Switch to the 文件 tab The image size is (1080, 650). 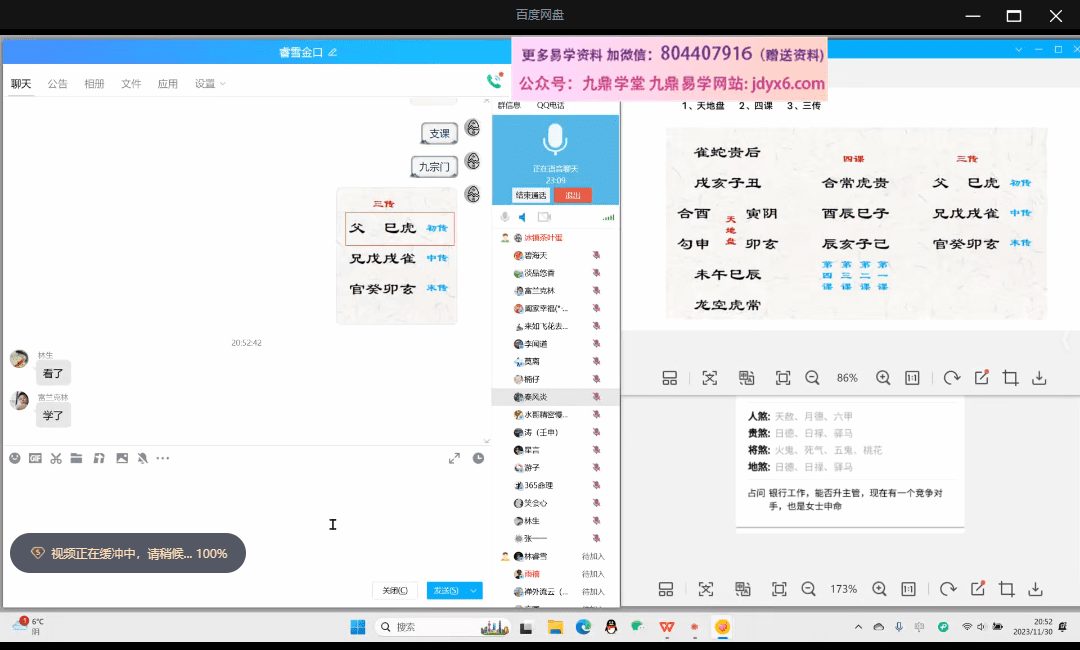(131, 84)
